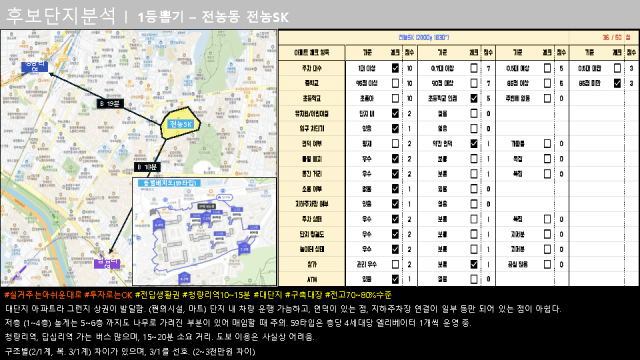The width and height of the screenshot is (640, 360).
Task: Check 지저분 box in 단지 청결도 row
Action: pos(547,234)
